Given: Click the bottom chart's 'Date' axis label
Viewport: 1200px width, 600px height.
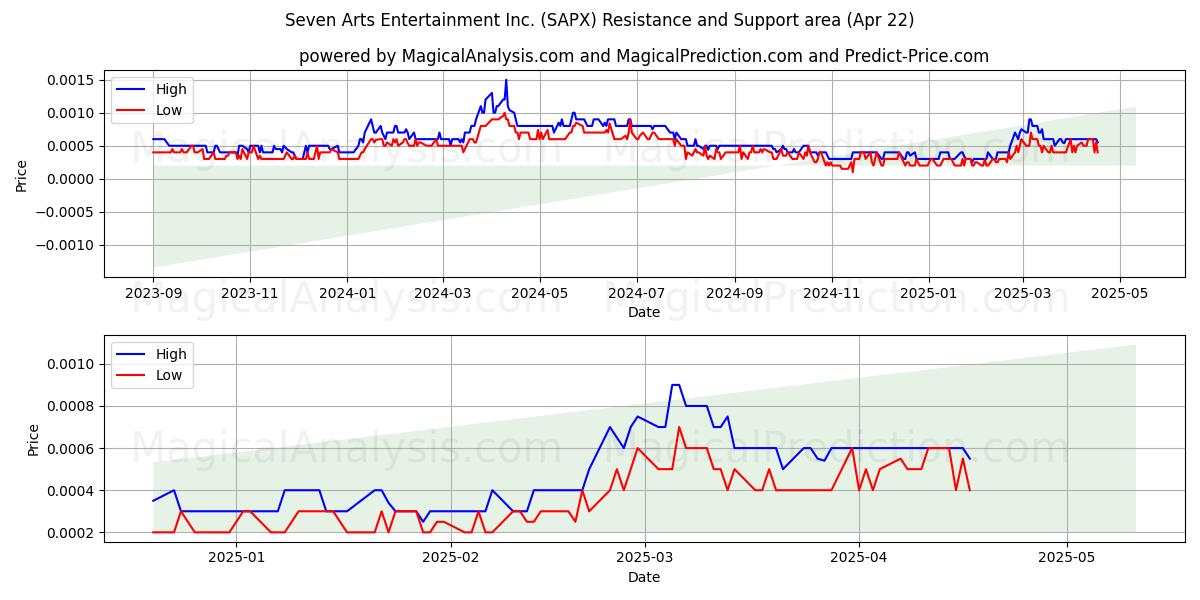Looking at the screenshot, I should coord(644,577).
